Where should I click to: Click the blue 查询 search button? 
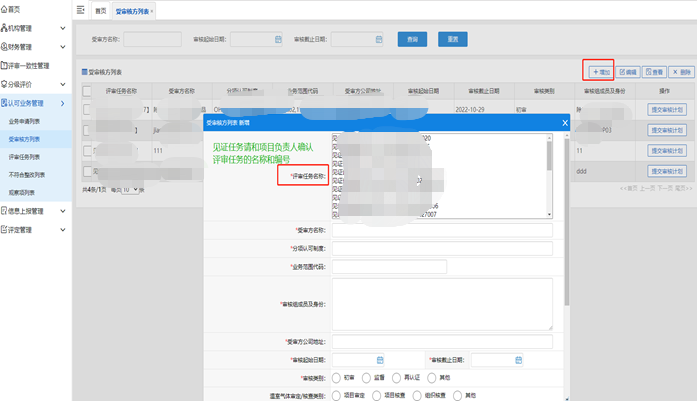pyautogui.click(x=412, y=39)
